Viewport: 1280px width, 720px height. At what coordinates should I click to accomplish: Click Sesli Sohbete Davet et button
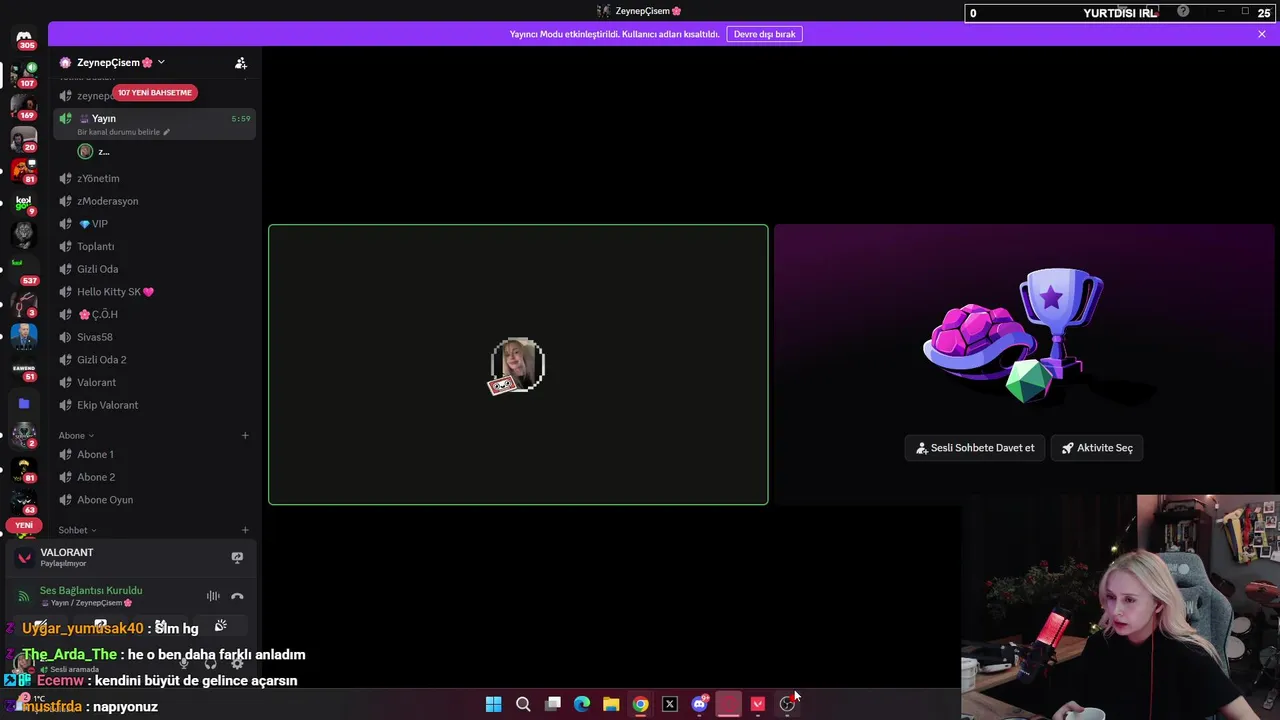tap(974, 448)
